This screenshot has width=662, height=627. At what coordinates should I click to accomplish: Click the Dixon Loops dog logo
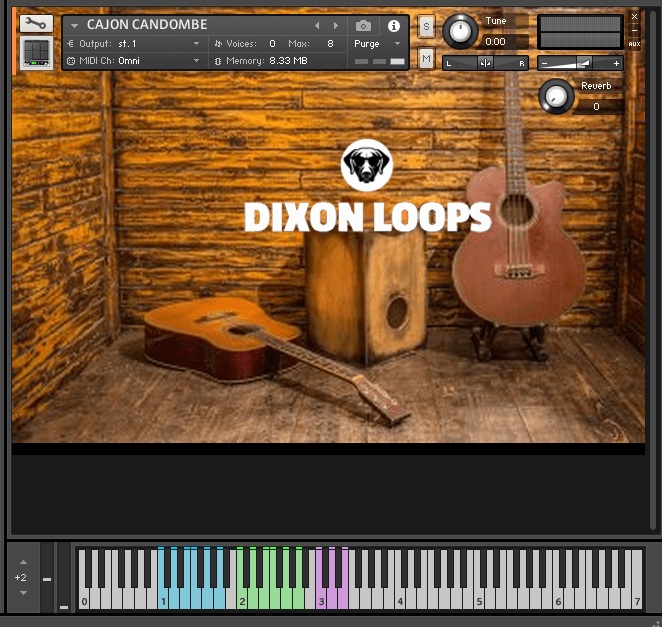pos(366,165)
